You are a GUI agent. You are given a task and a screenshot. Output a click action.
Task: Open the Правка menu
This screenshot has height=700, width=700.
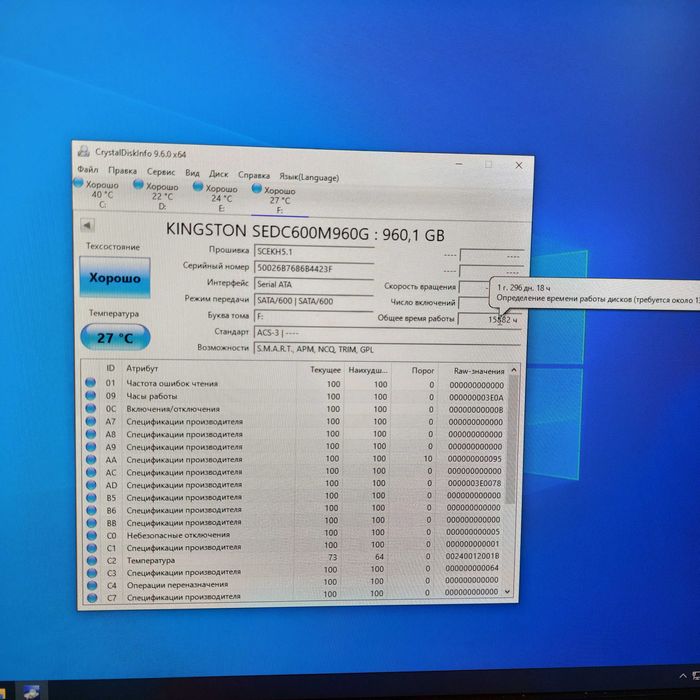pyautogui.click(x=122, y=171)
